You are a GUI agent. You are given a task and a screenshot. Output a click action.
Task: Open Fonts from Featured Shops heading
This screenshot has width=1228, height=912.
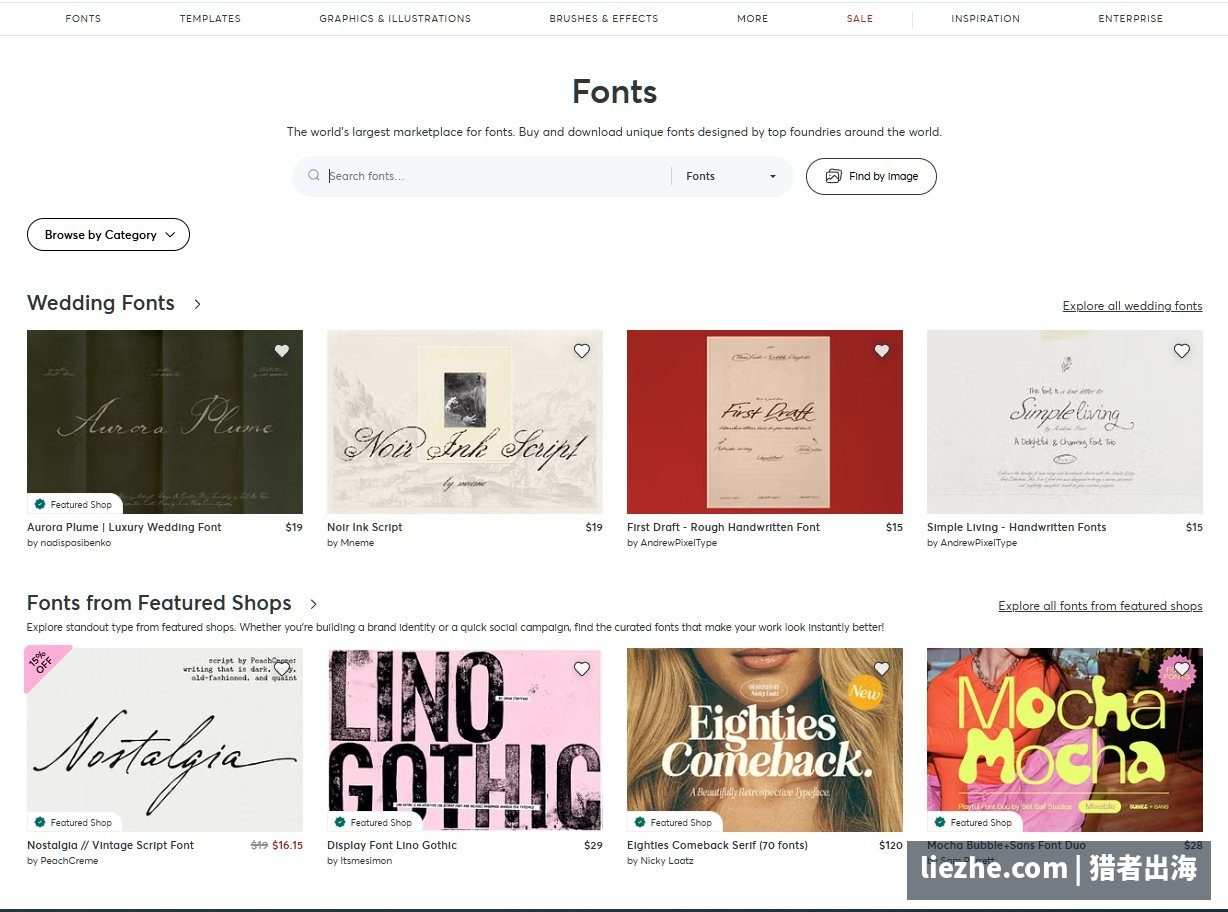click(159, 603)
